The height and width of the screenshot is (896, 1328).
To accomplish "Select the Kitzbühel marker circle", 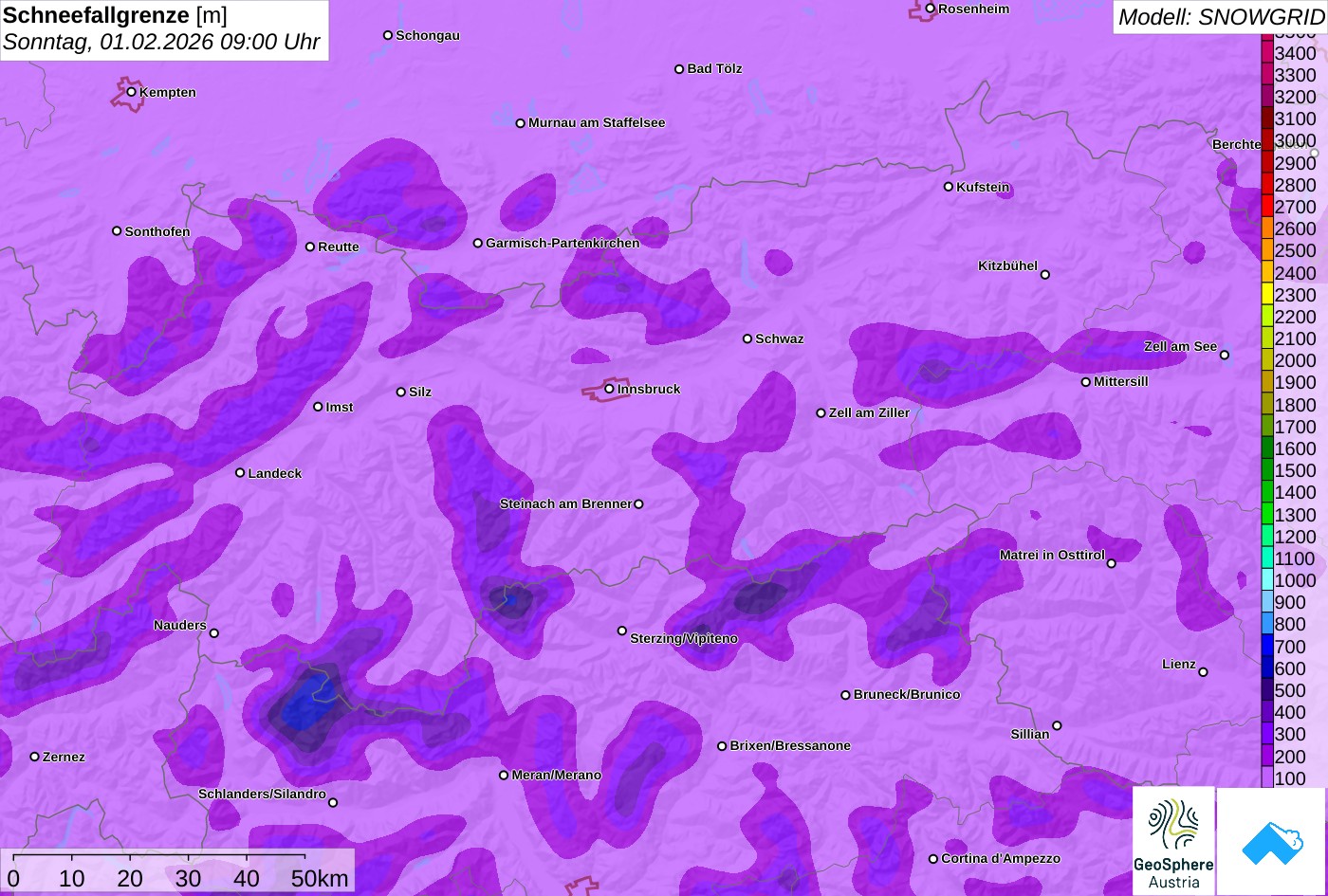I will [x=1045, y=275].
